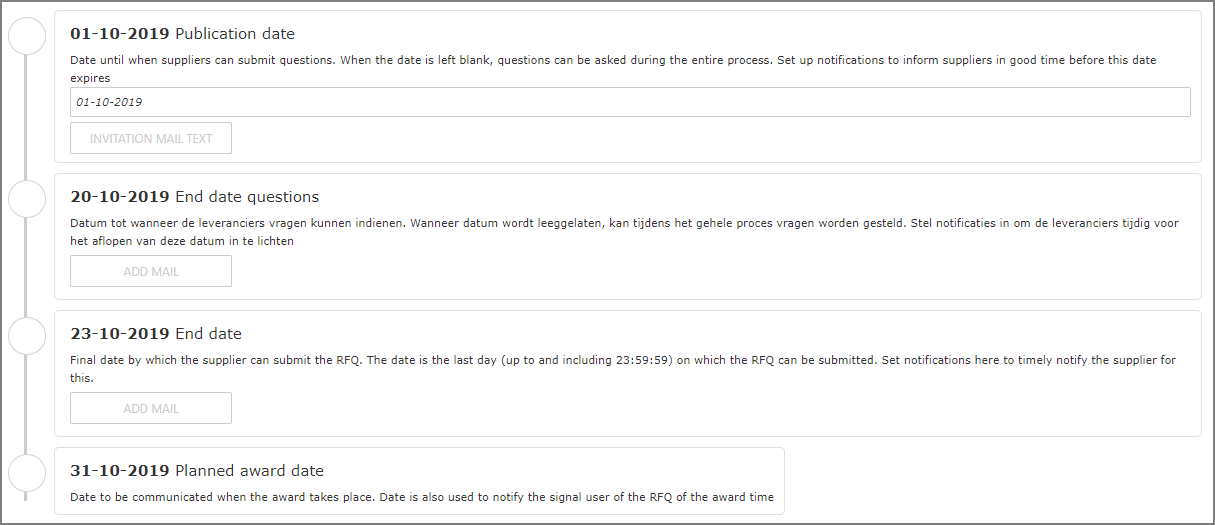Screen dimensions: 1215x525
Task: Select the End date questions timeline circle
Action: pyautogui.click(x=27, y=199)
